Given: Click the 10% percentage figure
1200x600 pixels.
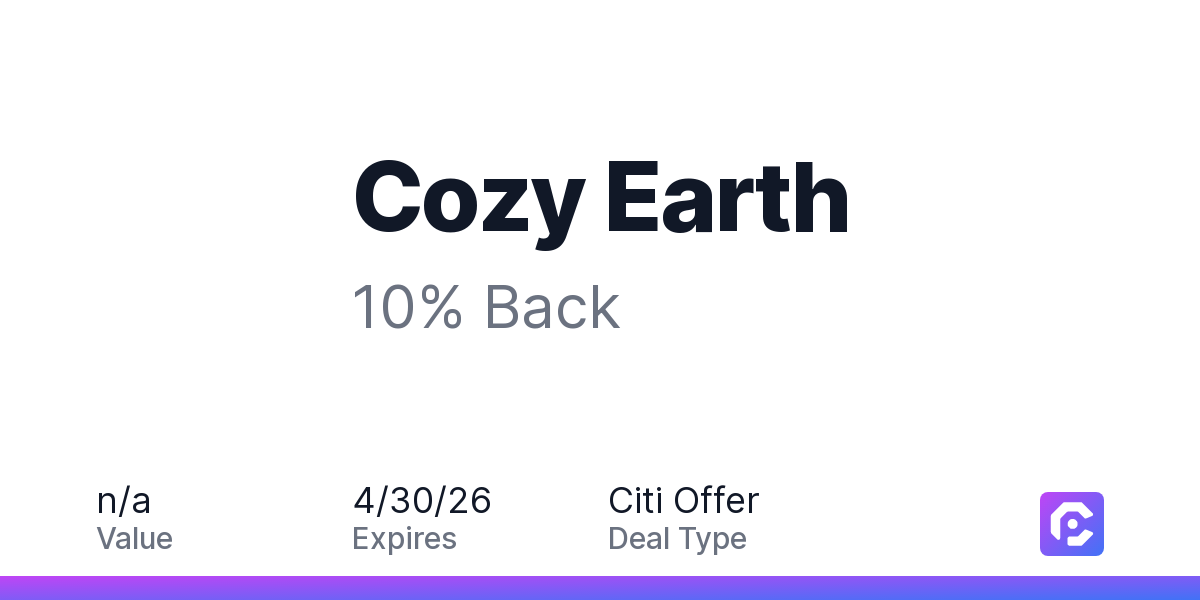Looking at the screenshot, I should coord(407,308).
